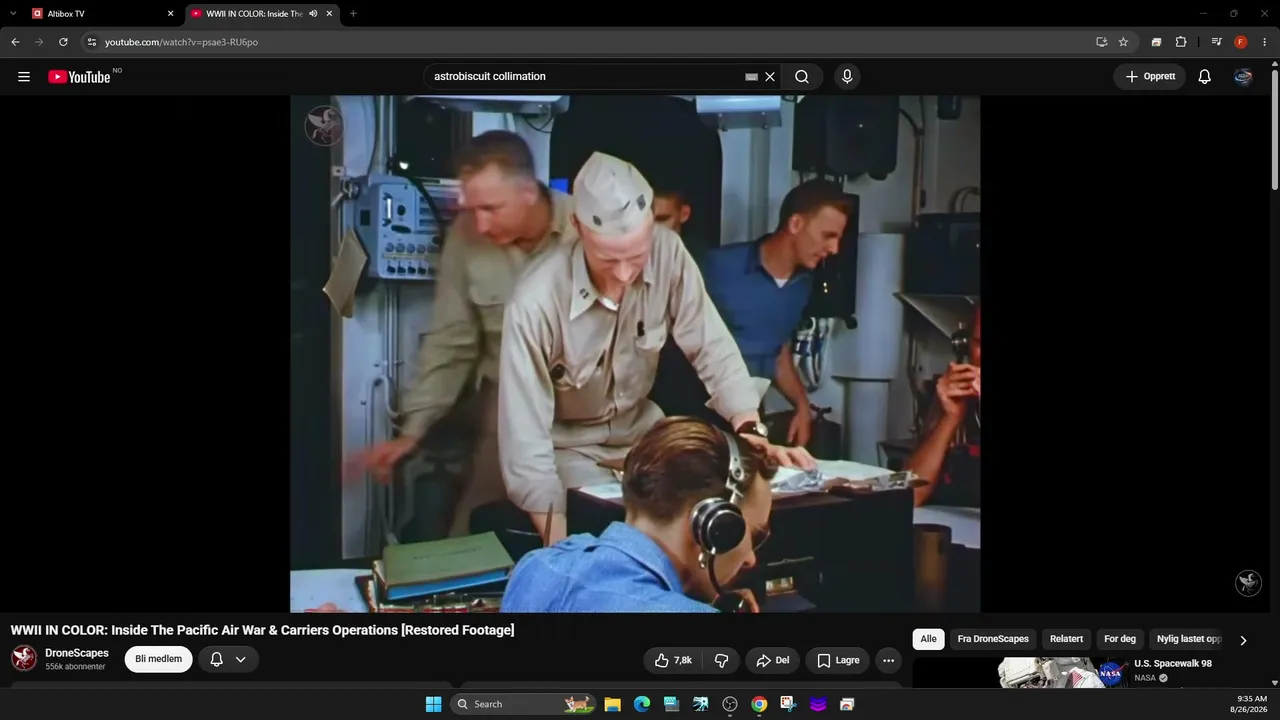Expand the subscription notification options chevron
The height and width of the screenshot is (720, 1280).
pos(241,660)
